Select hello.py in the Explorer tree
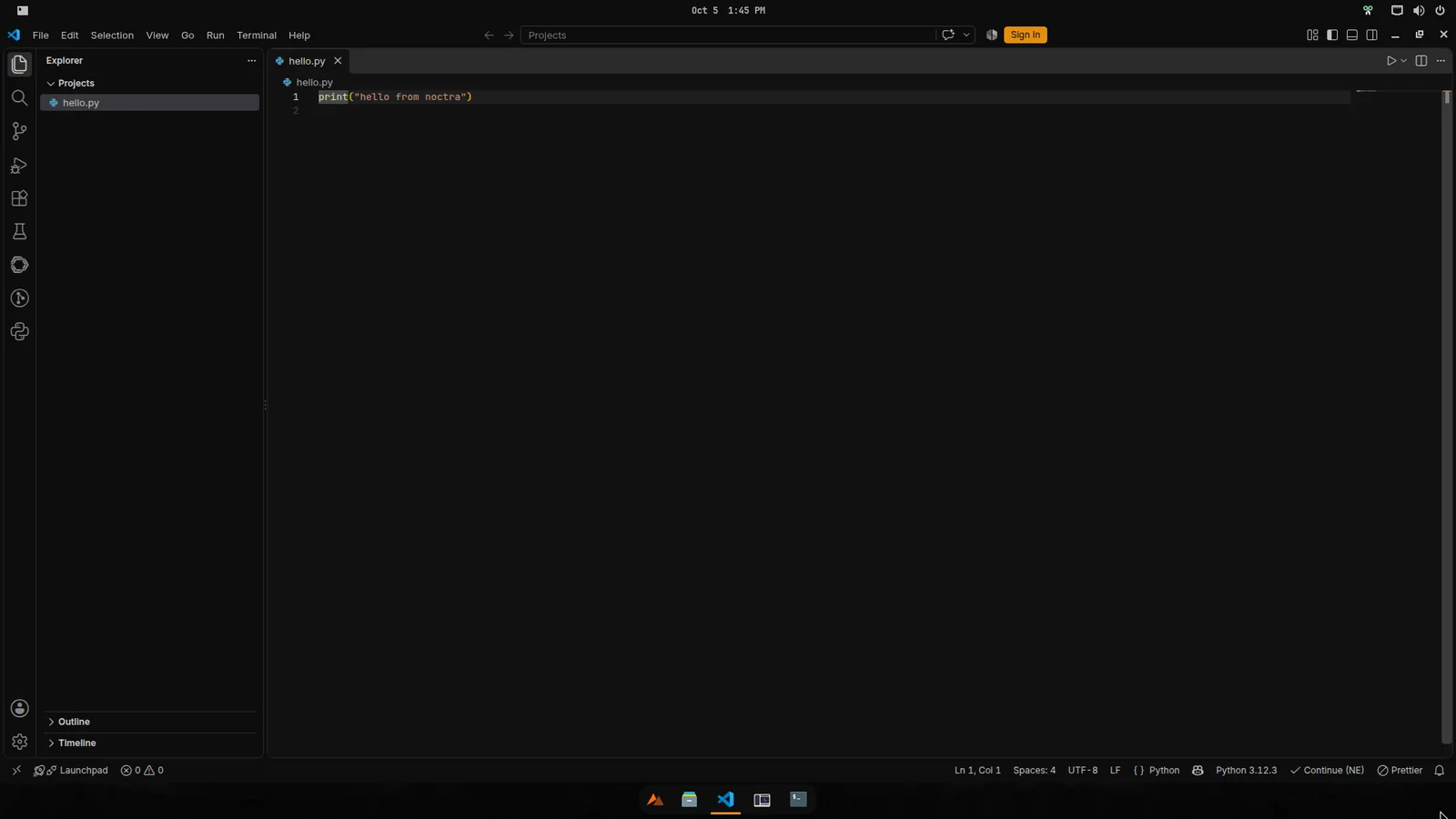 (x=150, y=103)
